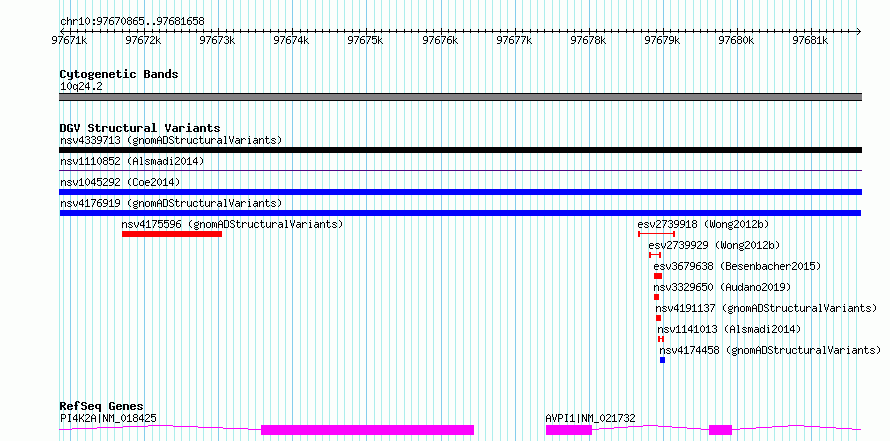The image size is (890, 441).
Task: Click the blue nsv4174458 variant block
Action: tap(662, 360)
